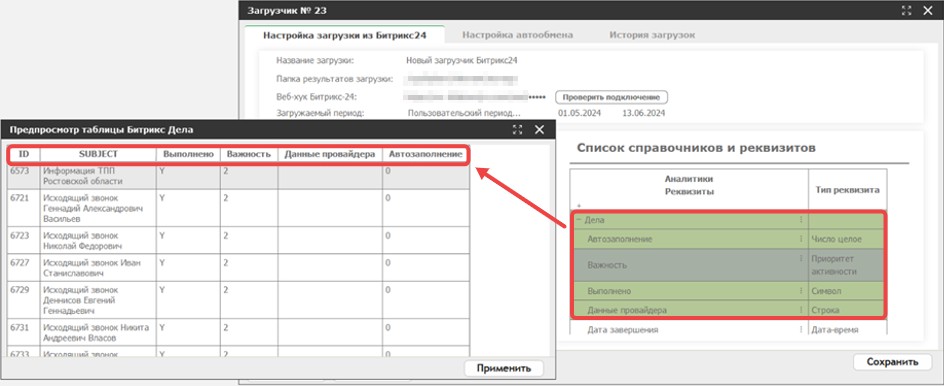
Task: Open the options menu for Дата завершения row
Action: 801,329
